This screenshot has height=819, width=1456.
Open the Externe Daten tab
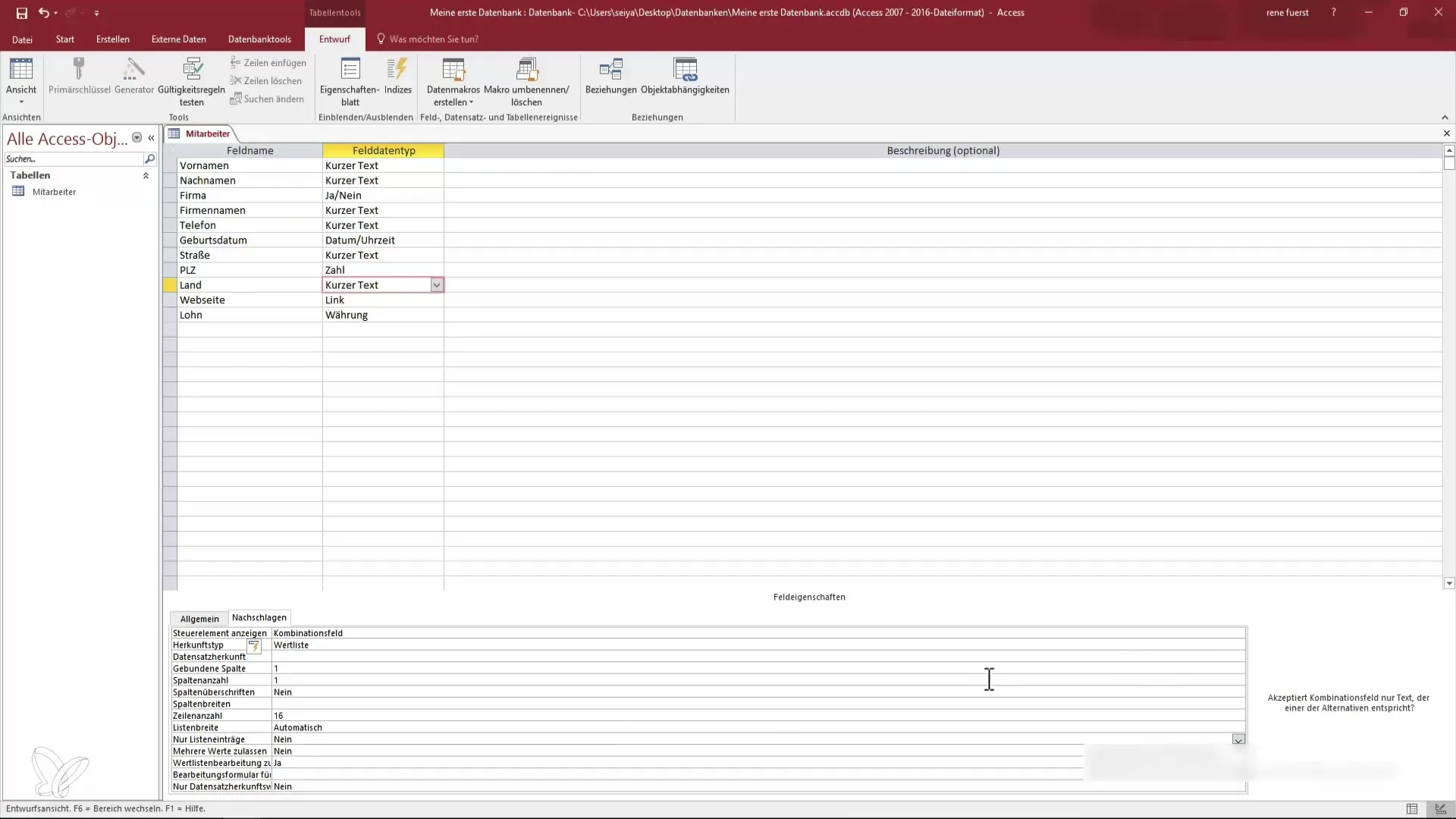pos(179,39)
